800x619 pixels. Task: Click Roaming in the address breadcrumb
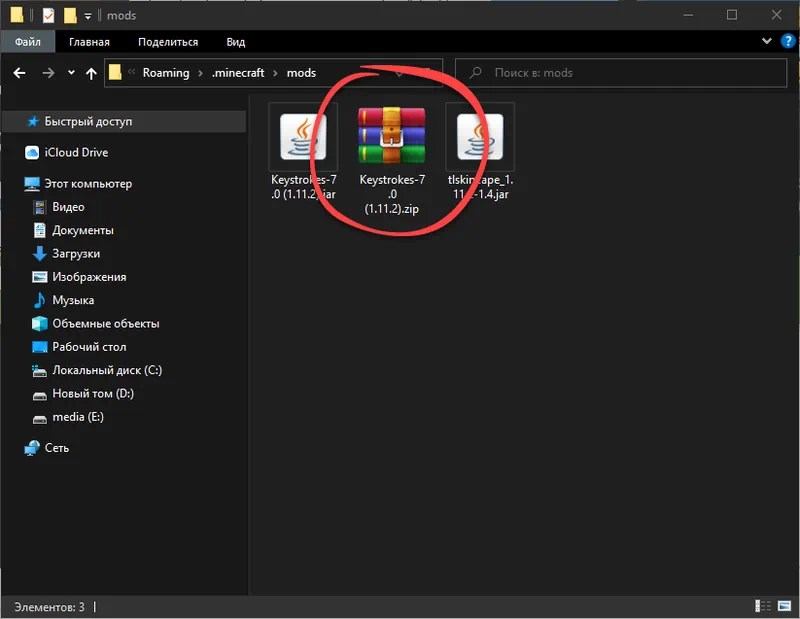pos(165,73)
